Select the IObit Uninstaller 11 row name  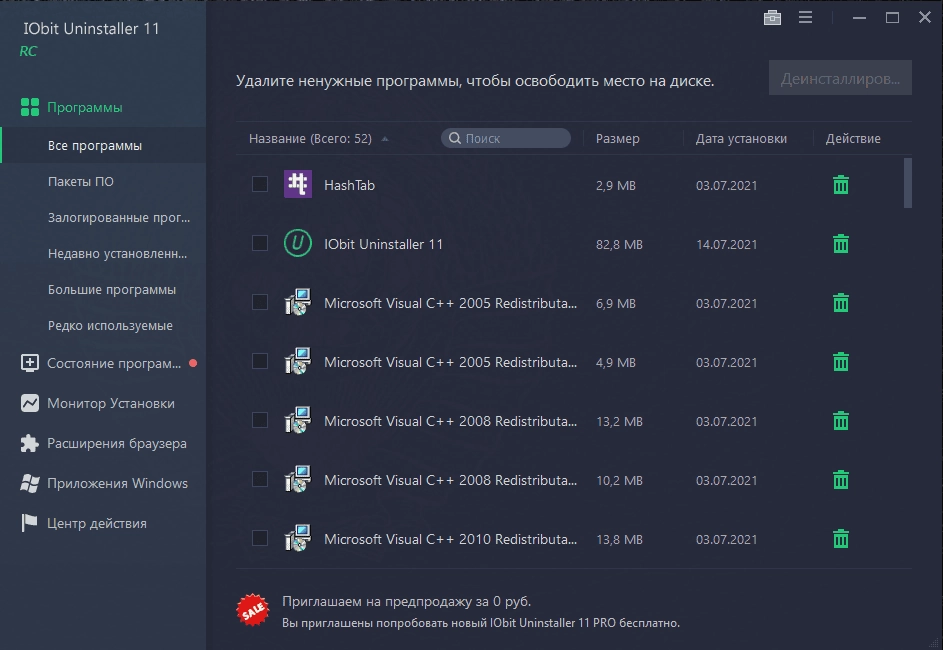tap(383, 244)
